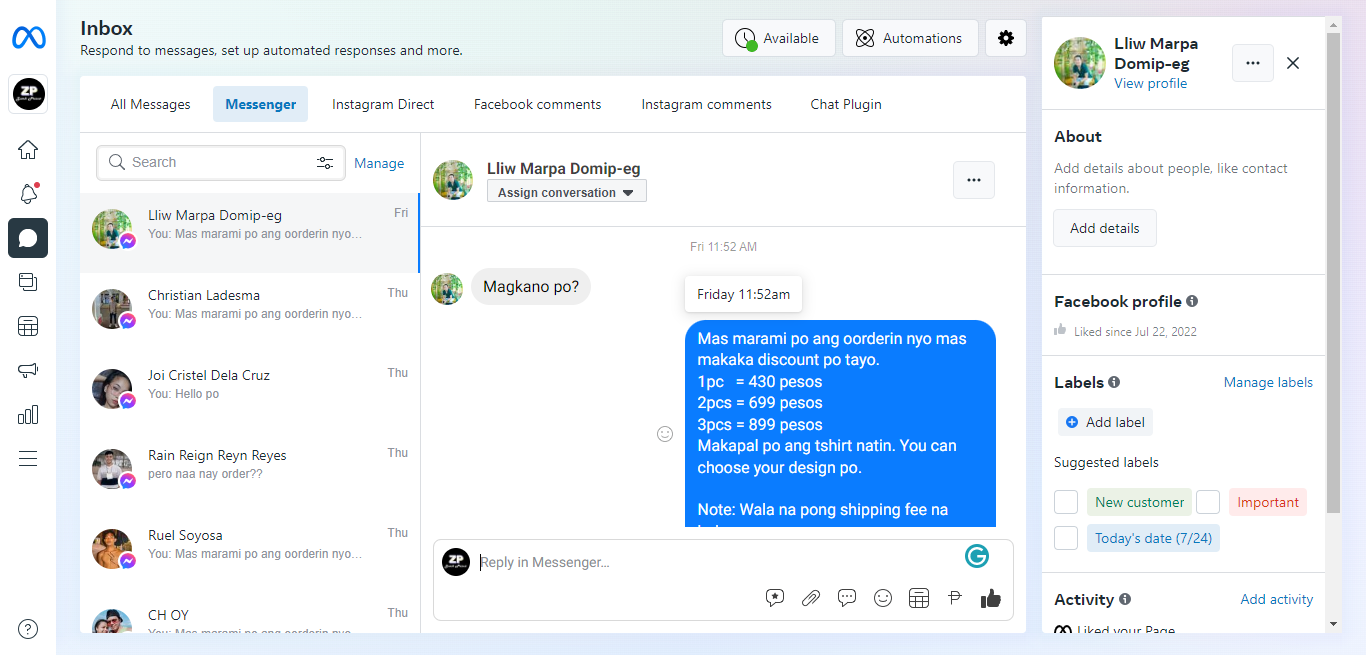The image size is (1366, 655).
Task: Open inbox settings gear icon
Action: pos(1006,38)
